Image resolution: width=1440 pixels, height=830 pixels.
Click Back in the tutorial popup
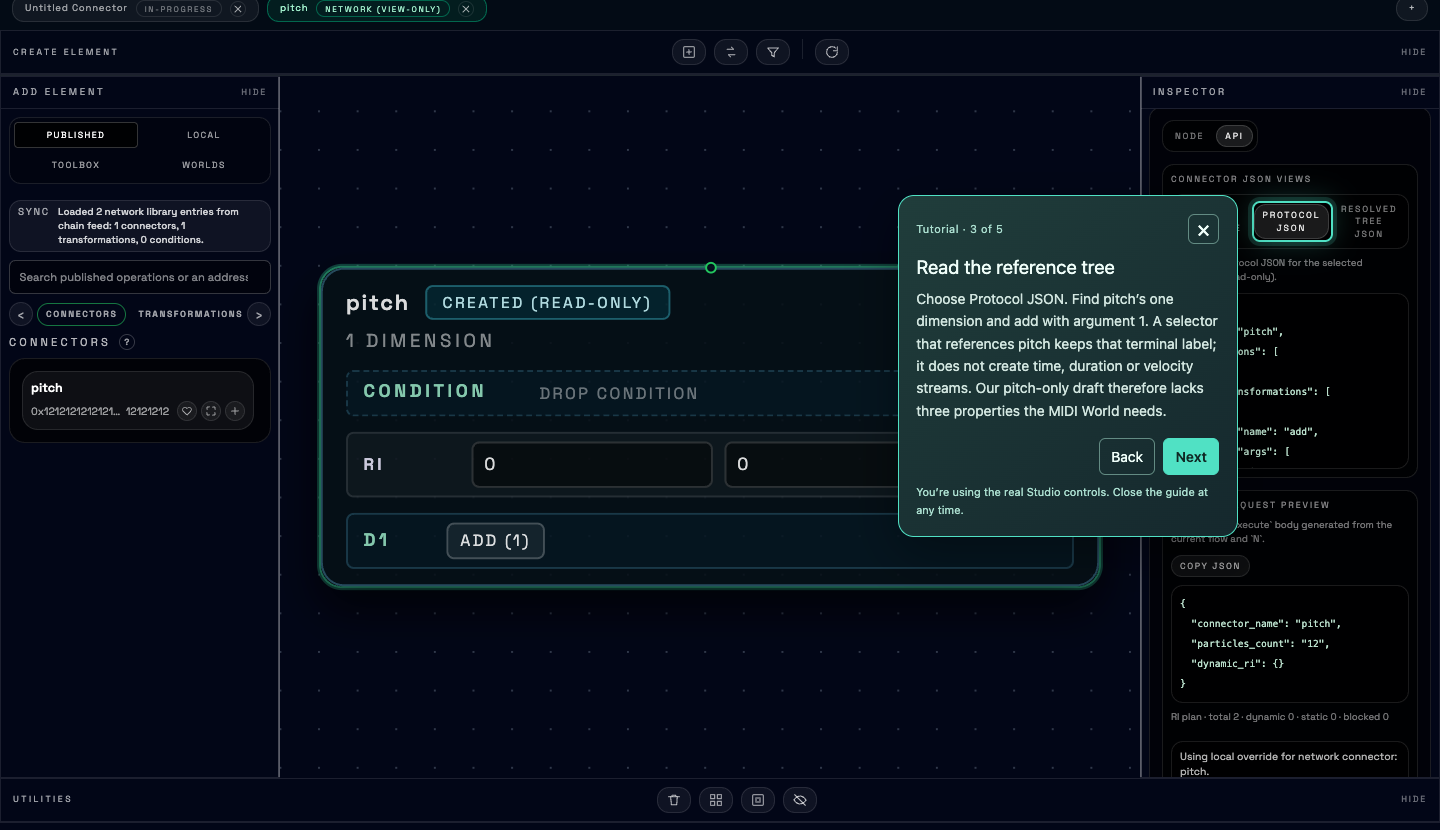[1127, 457]
